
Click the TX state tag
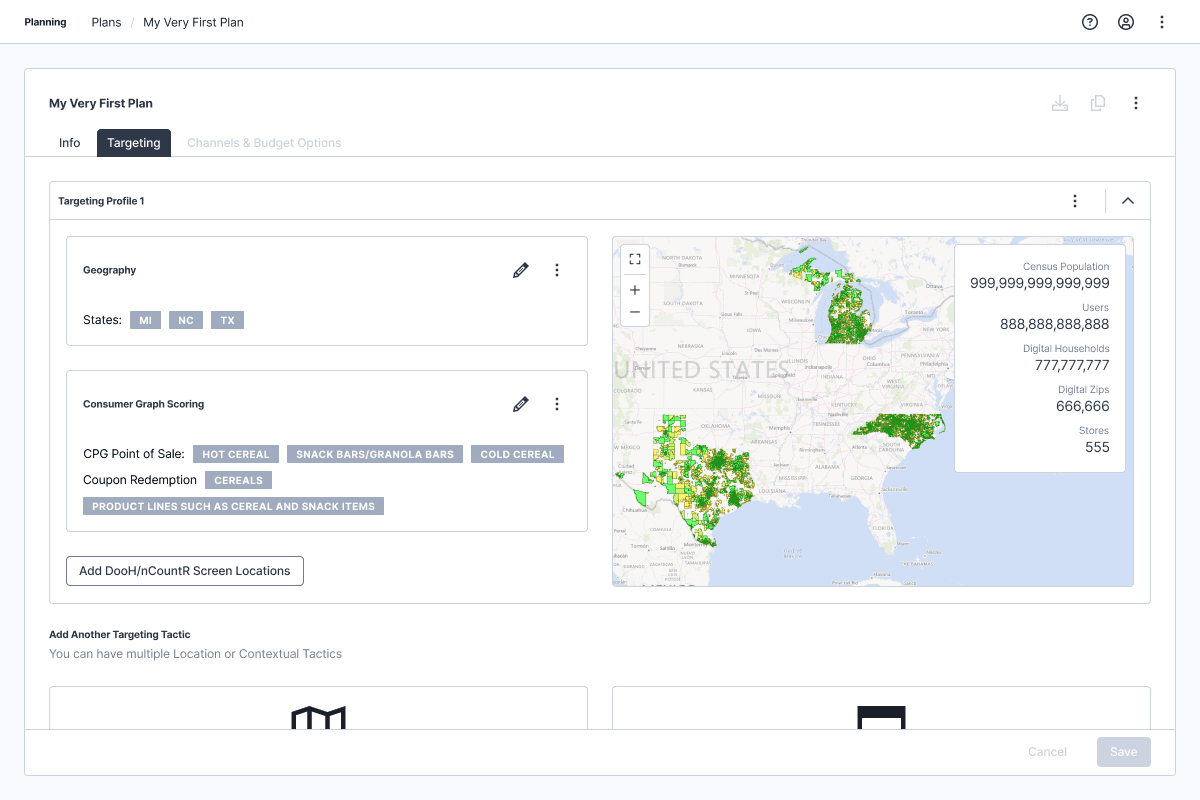pyautogui.click(x=228, y=320)
